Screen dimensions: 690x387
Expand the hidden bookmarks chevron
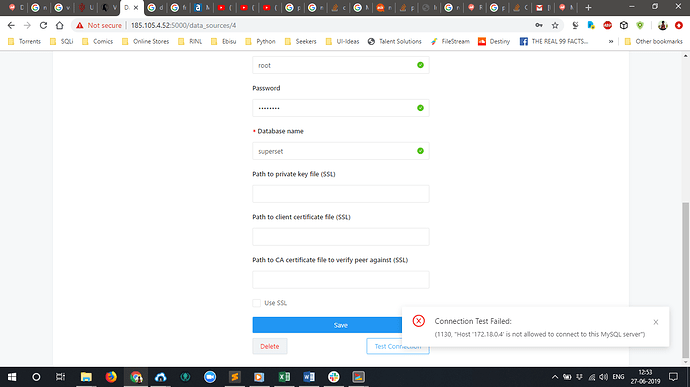(611, 41)
